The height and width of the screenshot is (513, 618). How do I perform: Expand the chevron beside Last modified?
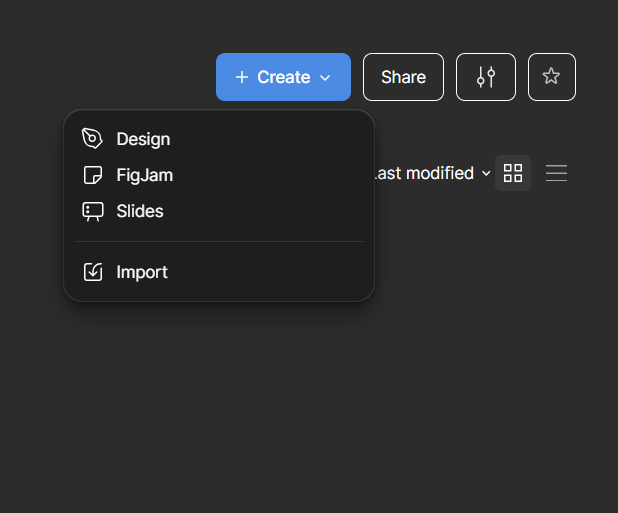click(486, 173)
